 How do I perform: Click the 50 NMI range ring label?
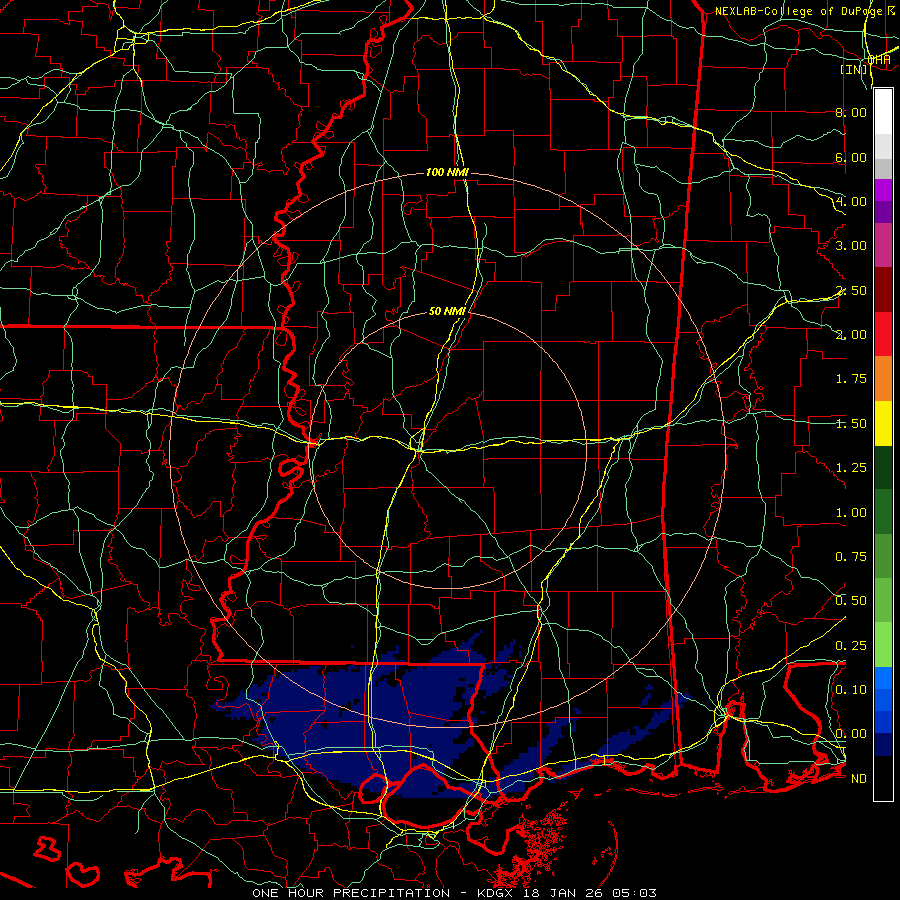447,312
